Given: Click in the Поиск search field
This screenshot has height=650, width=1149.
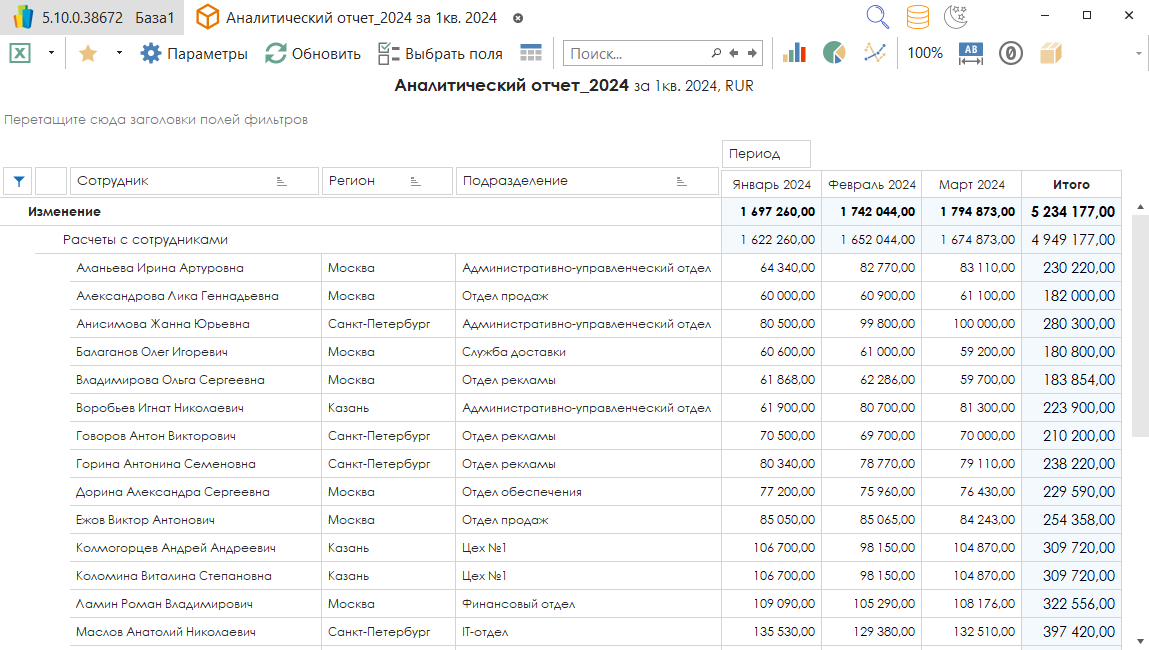Looking at the screenshot, I should tap(638, 53).
